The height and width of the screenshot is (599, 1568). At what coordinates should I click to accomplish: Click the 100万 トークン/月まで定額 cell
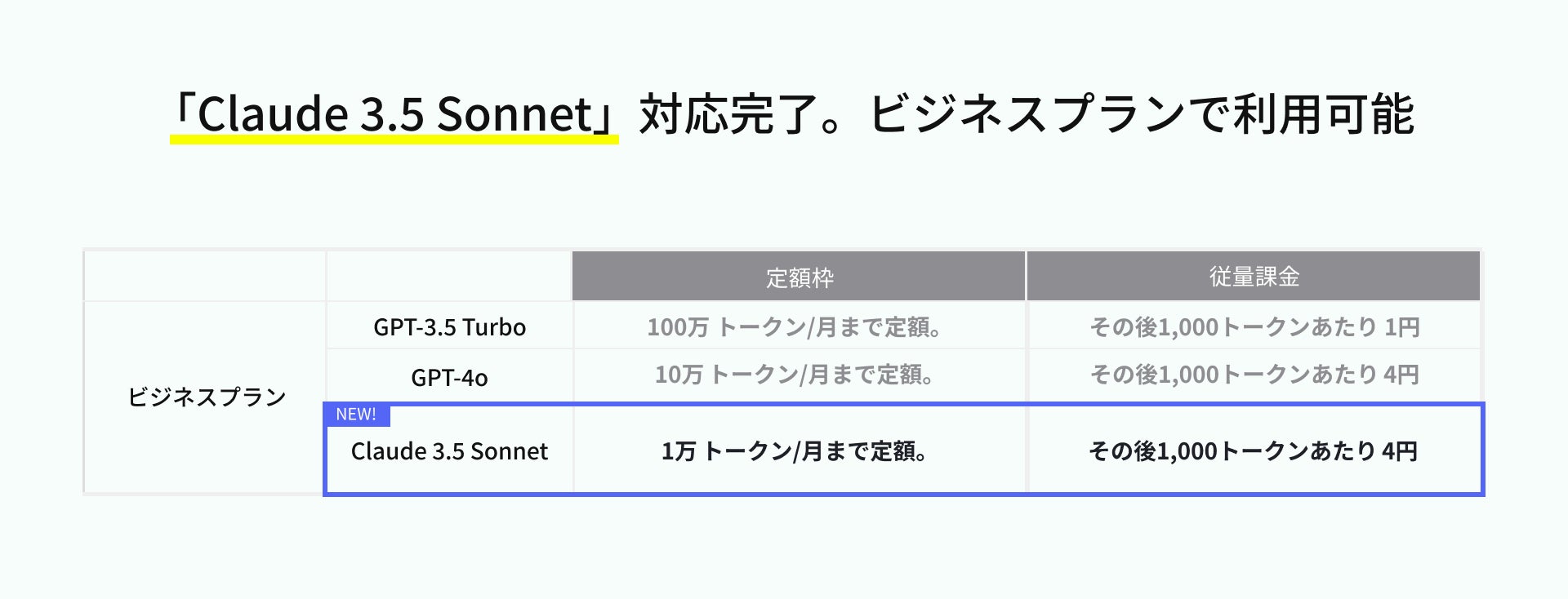click(x=795, y=327)
